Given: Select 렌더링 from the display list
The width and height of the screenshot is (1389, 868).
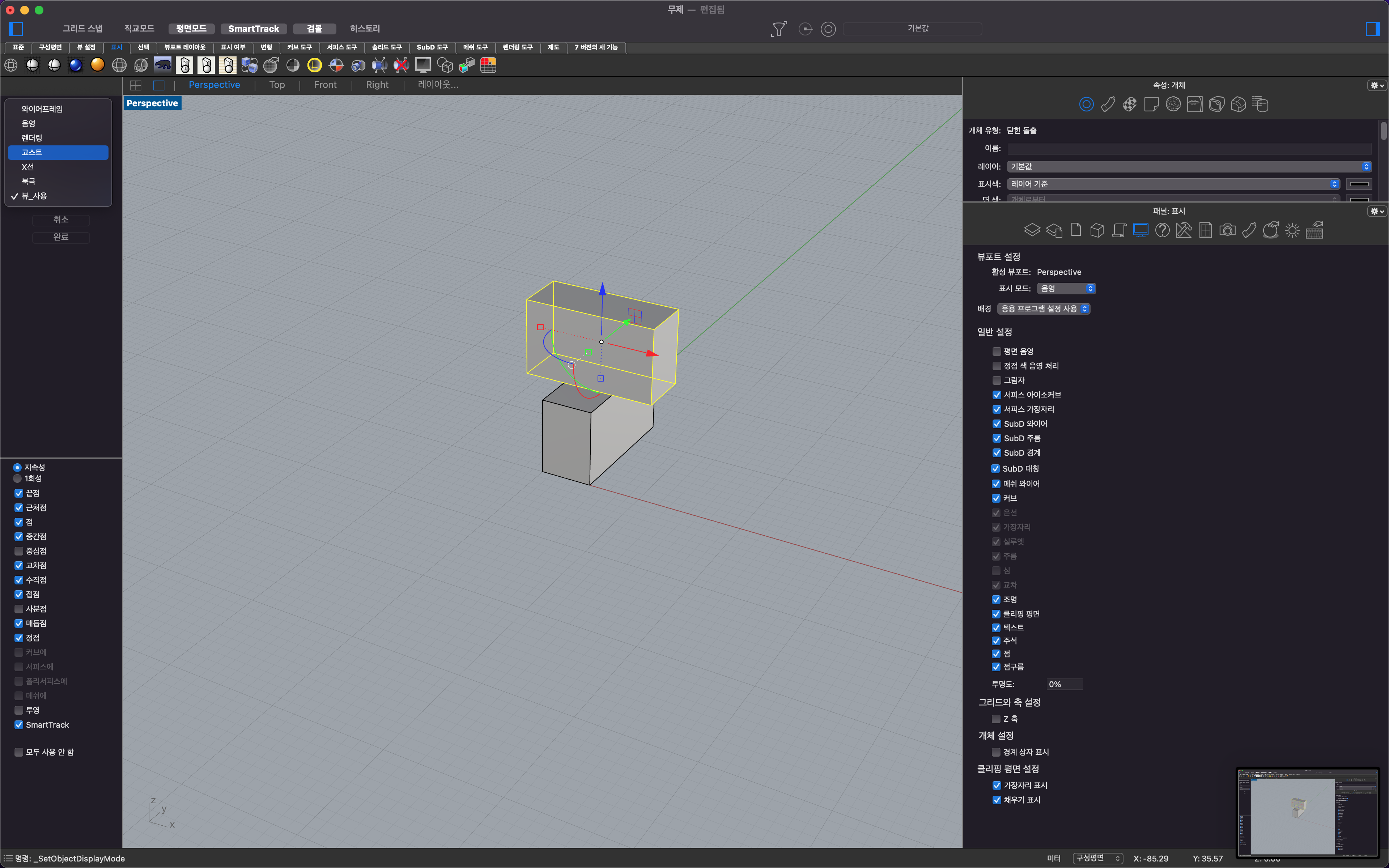Looking at the screenshot, I should click(58, 138).
